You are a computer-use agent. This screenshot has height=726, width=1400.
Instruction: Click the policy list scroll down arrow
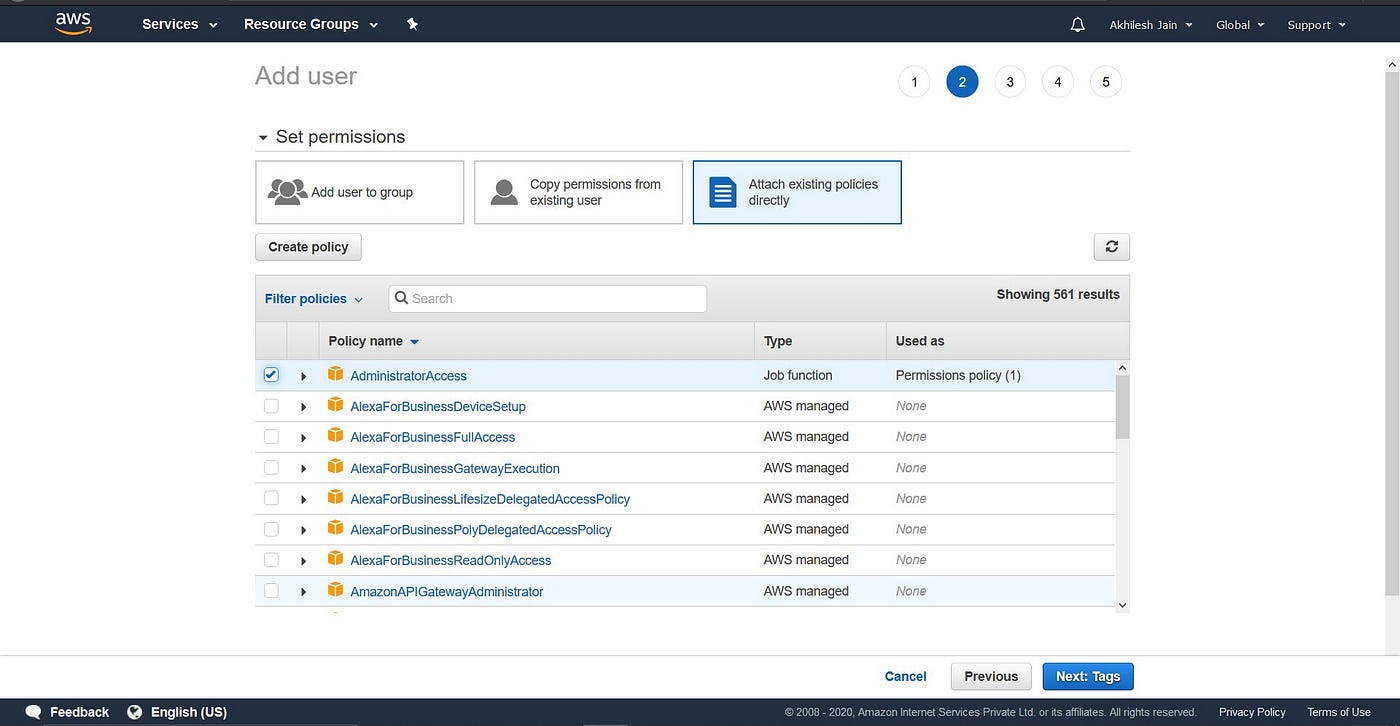coord(1122,605)
